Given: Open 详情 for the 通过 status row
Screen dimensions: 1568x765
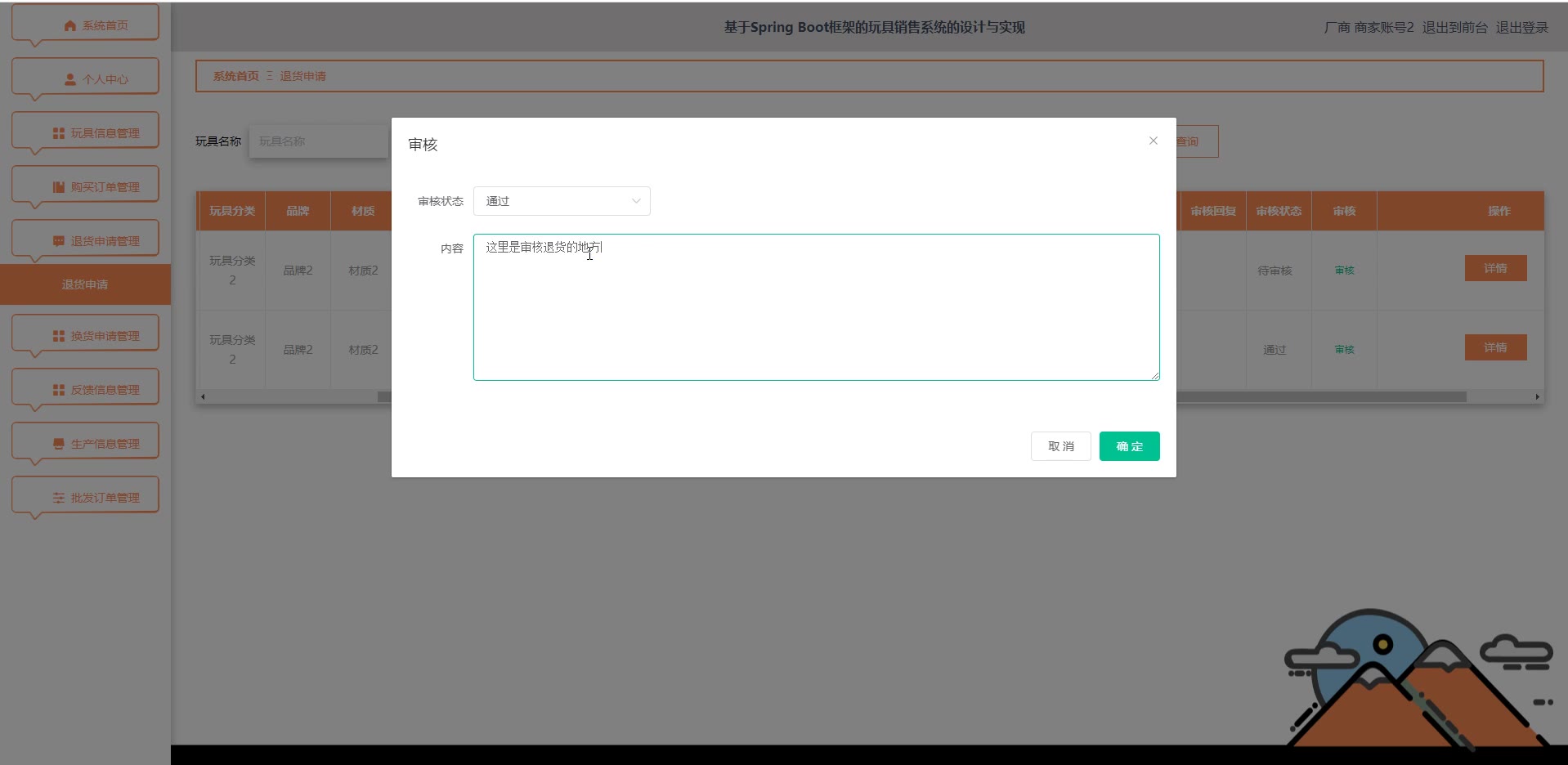Looking at the screenshot, I should click(1495, 347).
